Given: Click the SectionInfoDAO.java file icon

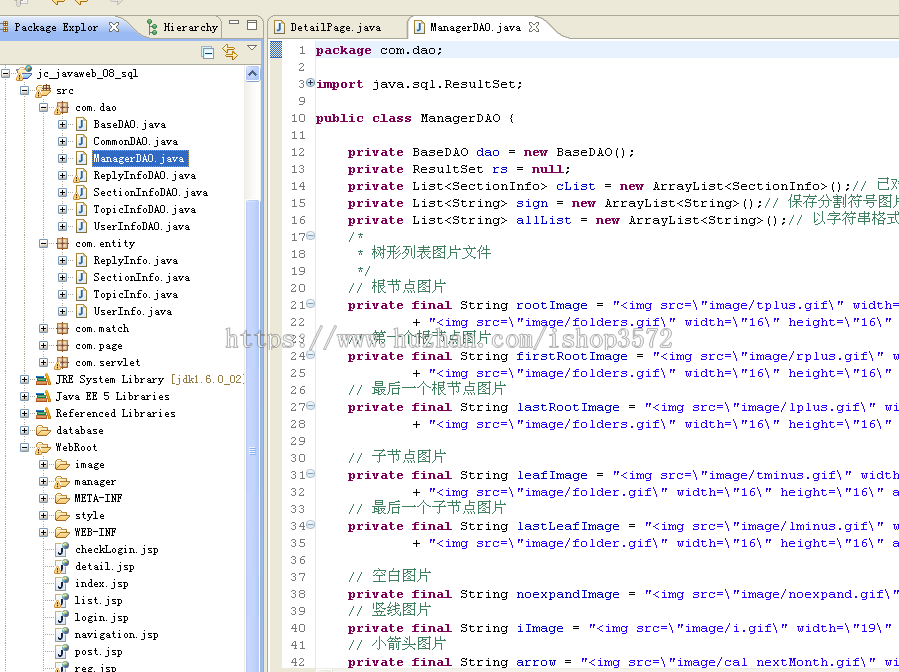Looking at the screenshot, I should click(81, 192).
